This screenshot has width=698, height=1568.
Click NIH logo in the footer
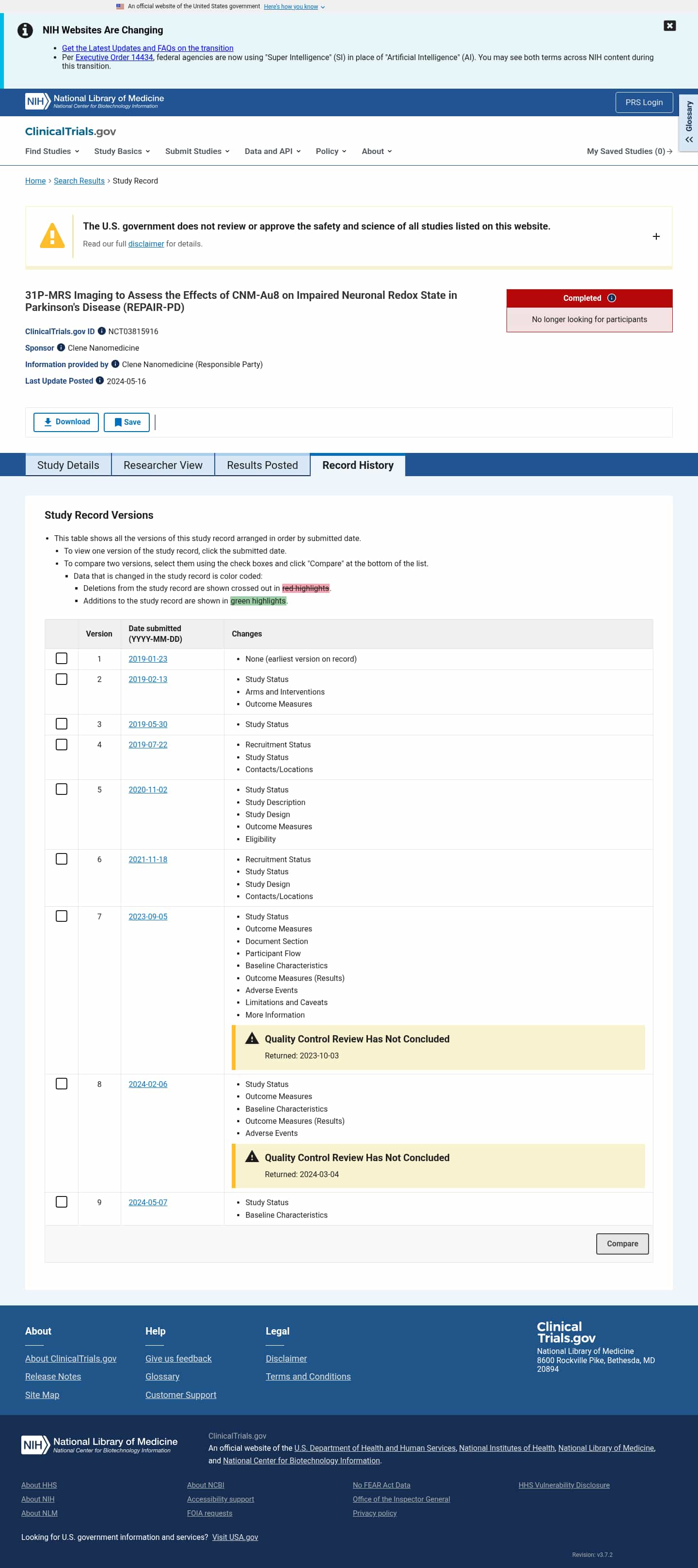click(99, 1444)
